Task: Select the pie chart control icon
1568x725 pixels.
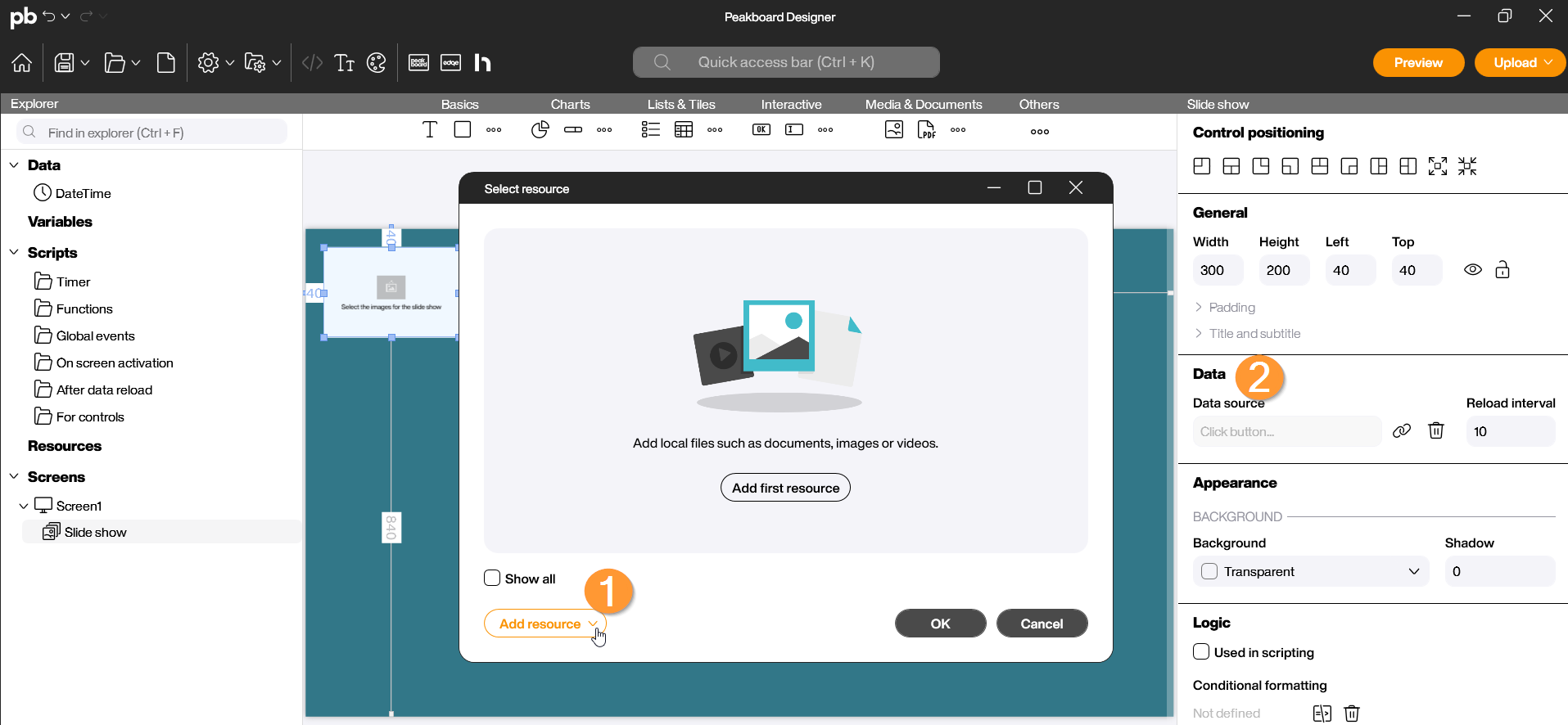Action: (x=540, y=130)
